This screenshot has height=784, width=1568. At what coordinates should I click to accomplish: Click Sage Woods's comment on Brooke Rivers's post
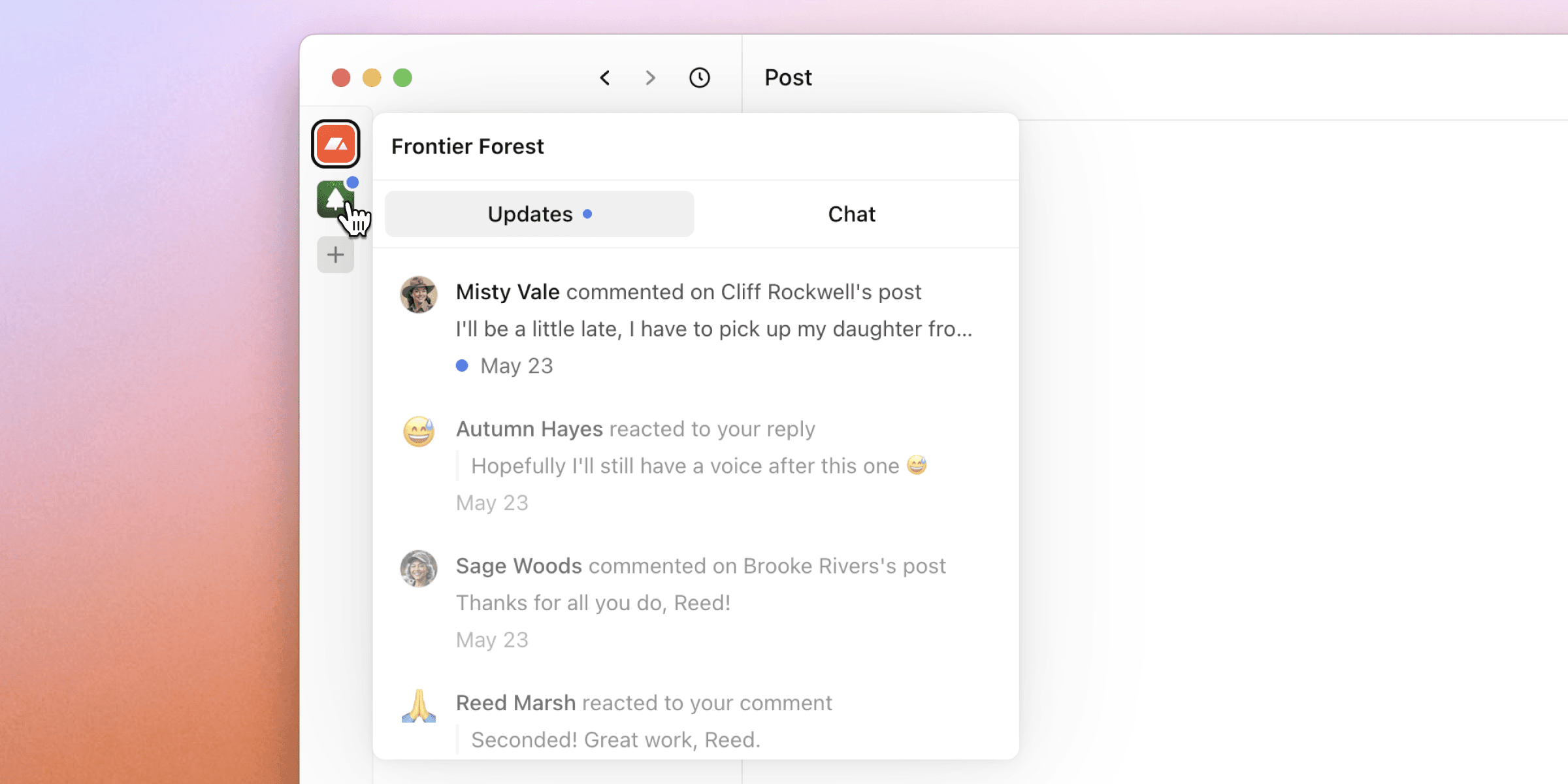tap(699, 601)
